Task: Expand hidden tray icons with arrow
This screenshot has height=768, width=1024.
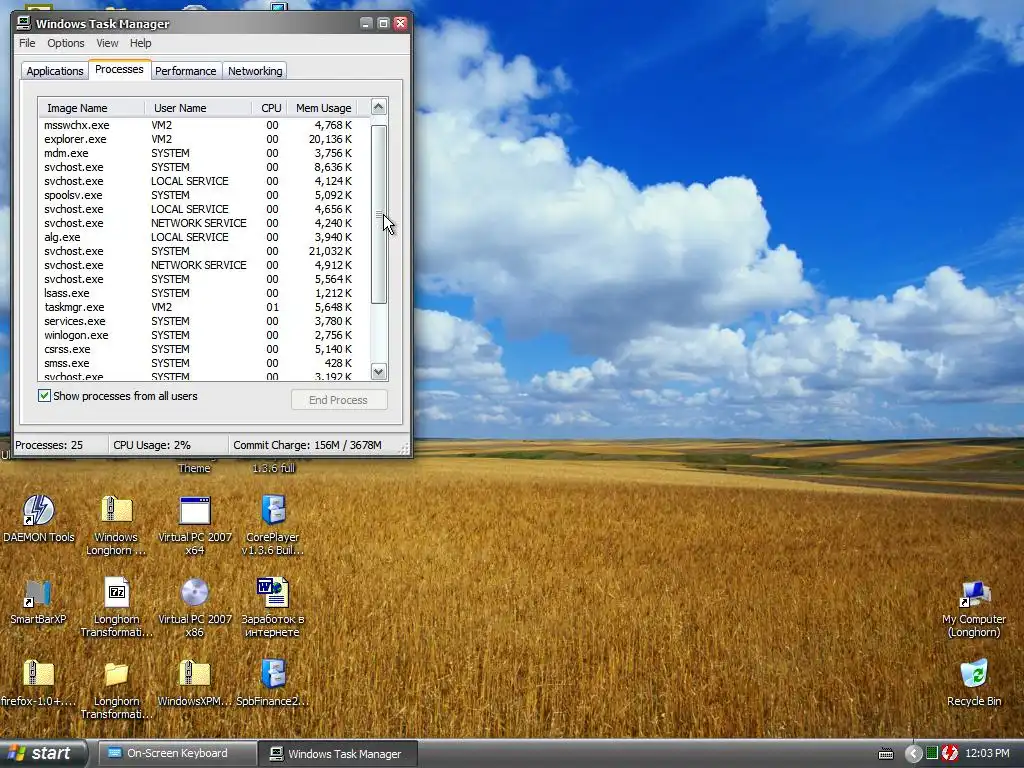Action: [913, 754]
